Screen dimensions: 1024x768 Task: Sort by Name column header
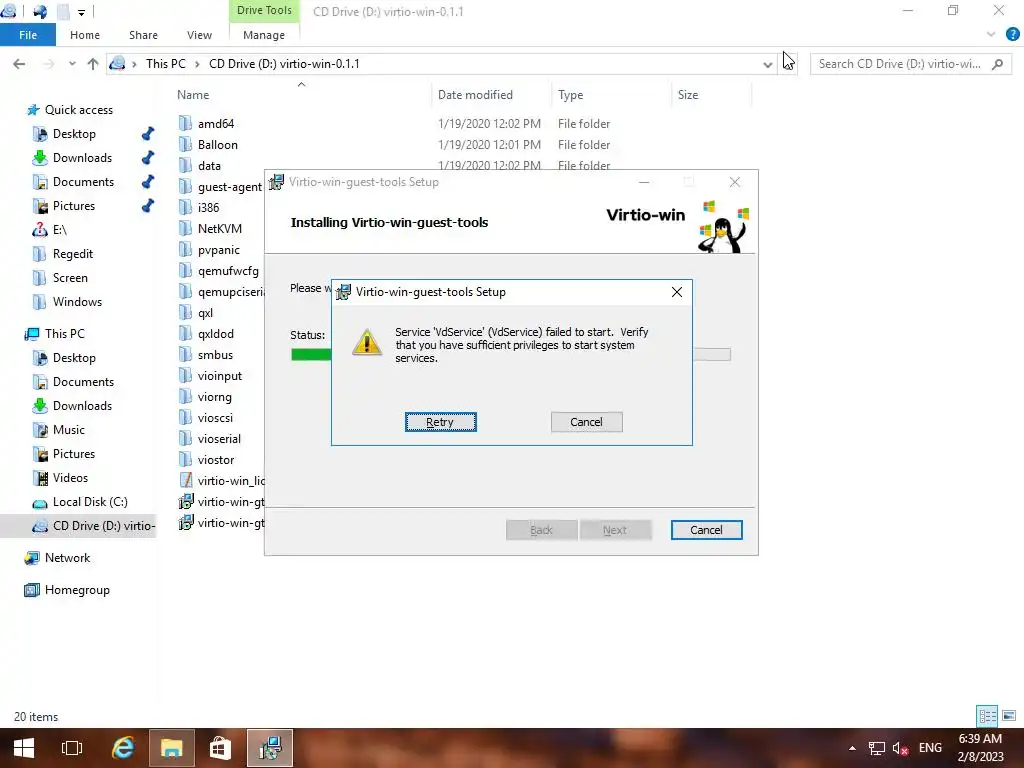click(x=193, y=95)
